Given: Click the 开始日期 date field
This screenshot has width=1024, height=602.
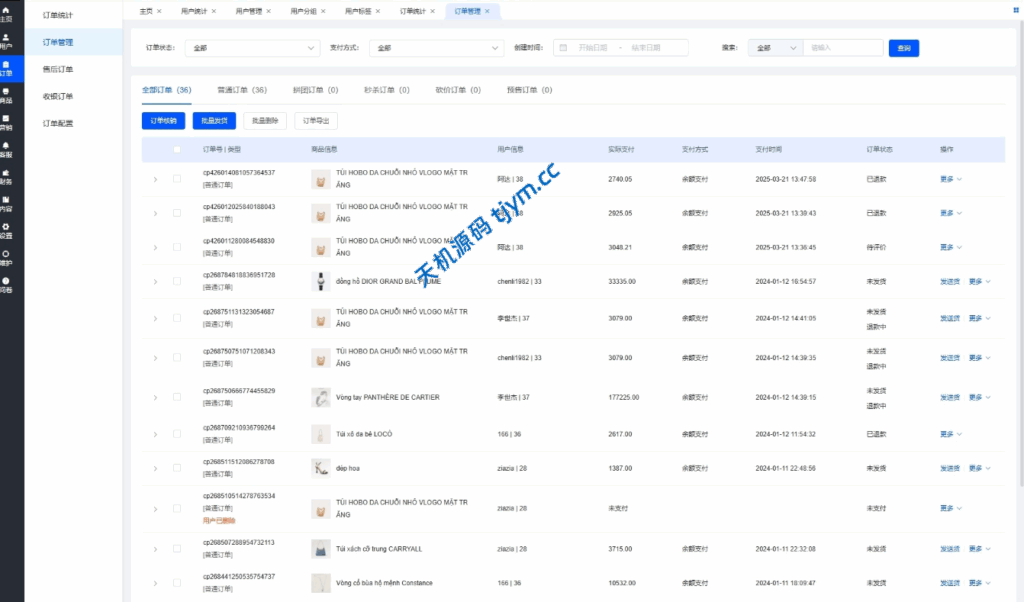Looking at the screenshot, I should coord(598,48).
